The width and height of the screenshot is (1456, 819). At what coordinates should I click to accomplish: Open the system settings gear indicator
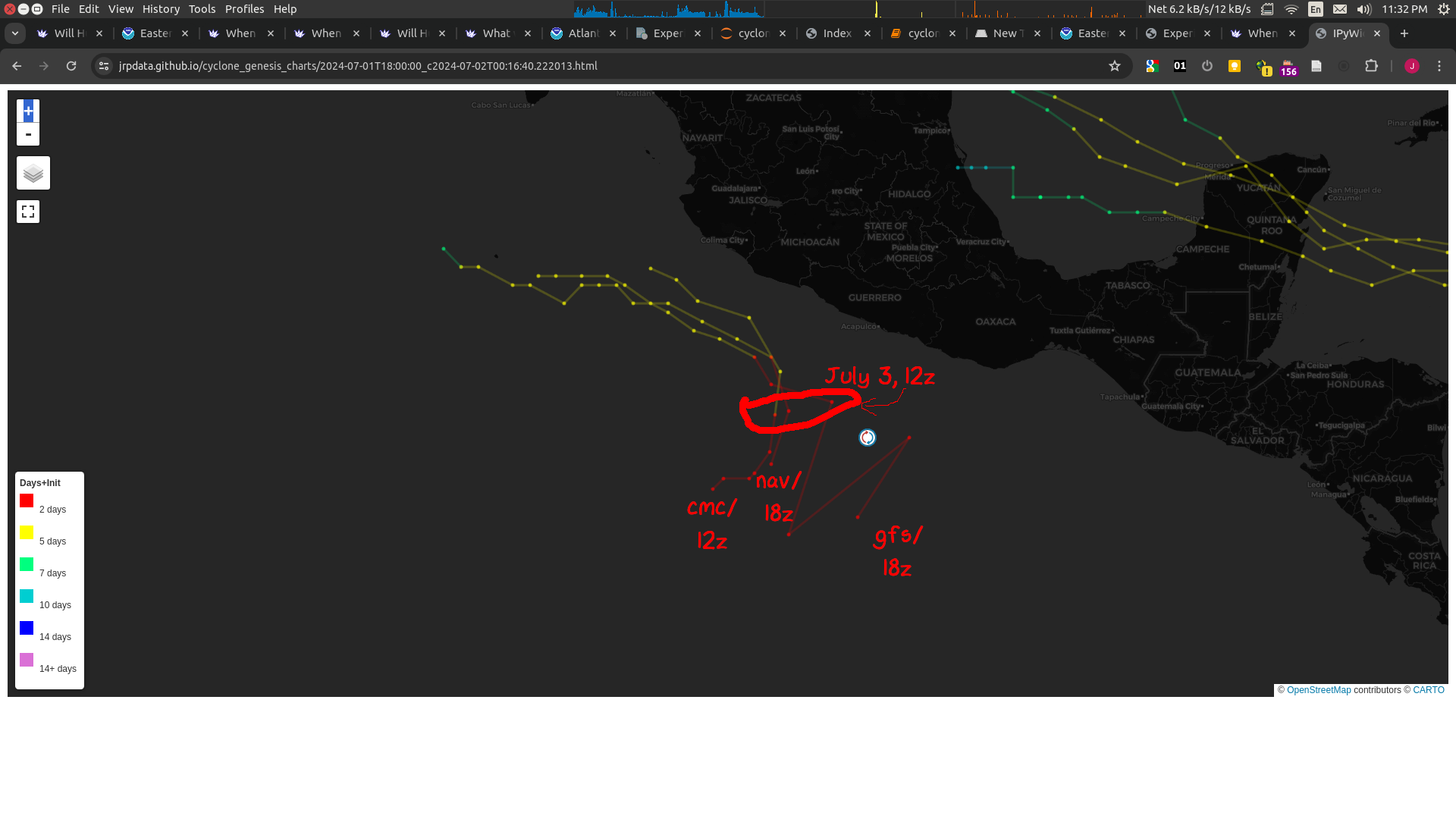coord(1444,9)
